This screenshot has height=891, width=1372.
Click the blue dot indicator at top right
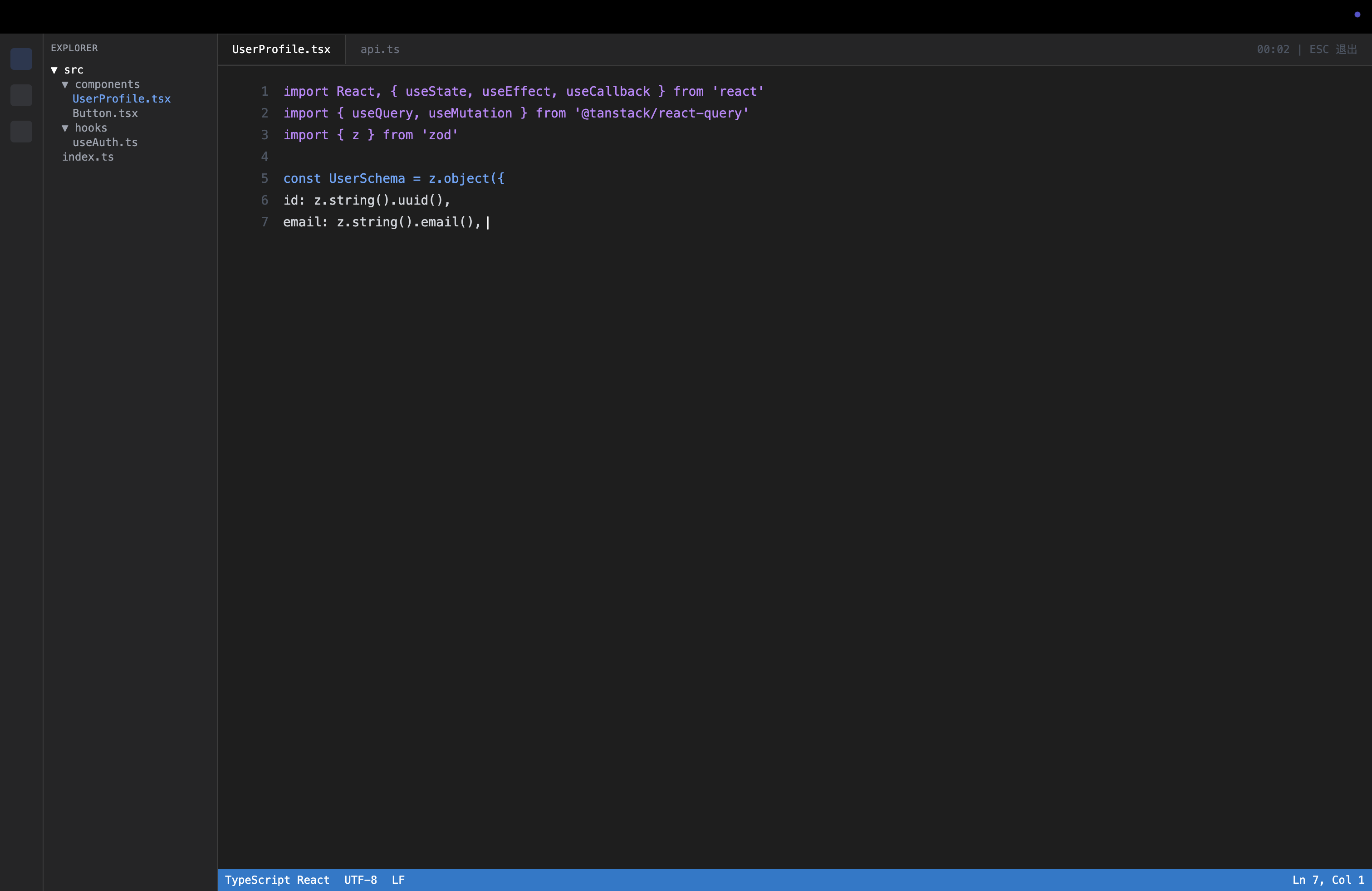tap(1357, 15)
